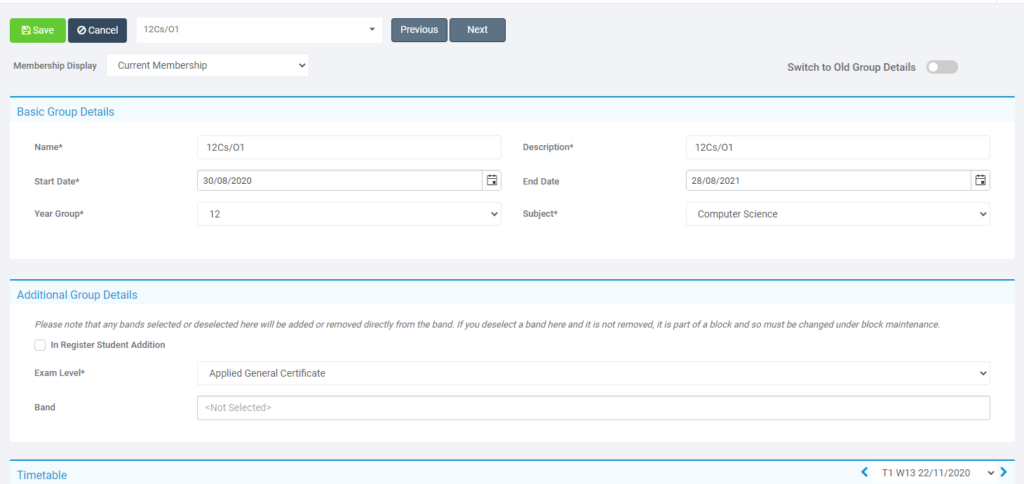1024x484 pixels.
Task: Click the Start Date text field
Action: (x=340, y=181)
